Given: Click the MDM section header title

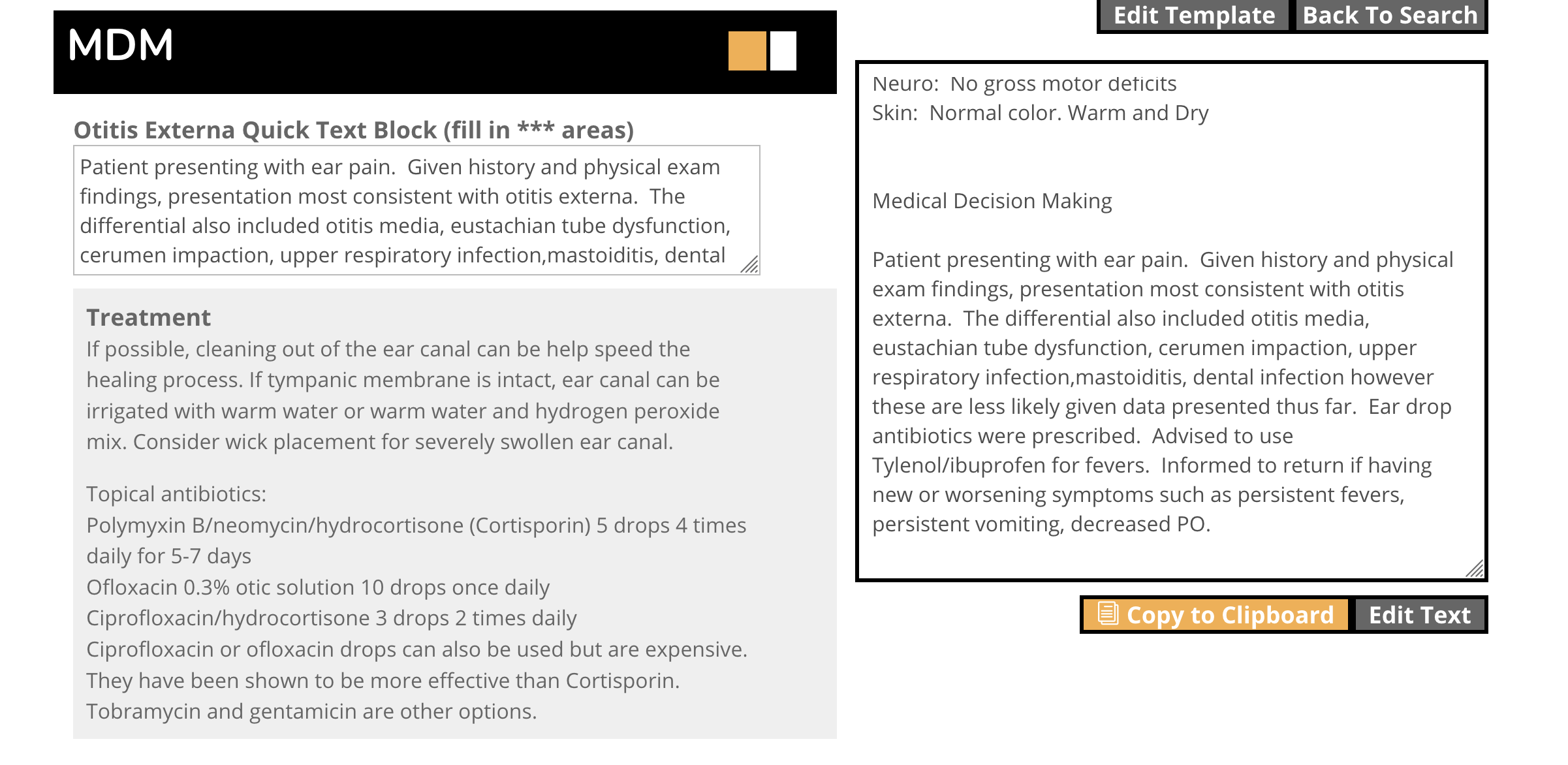Looking at the screenshot, I should coord(121,46).
